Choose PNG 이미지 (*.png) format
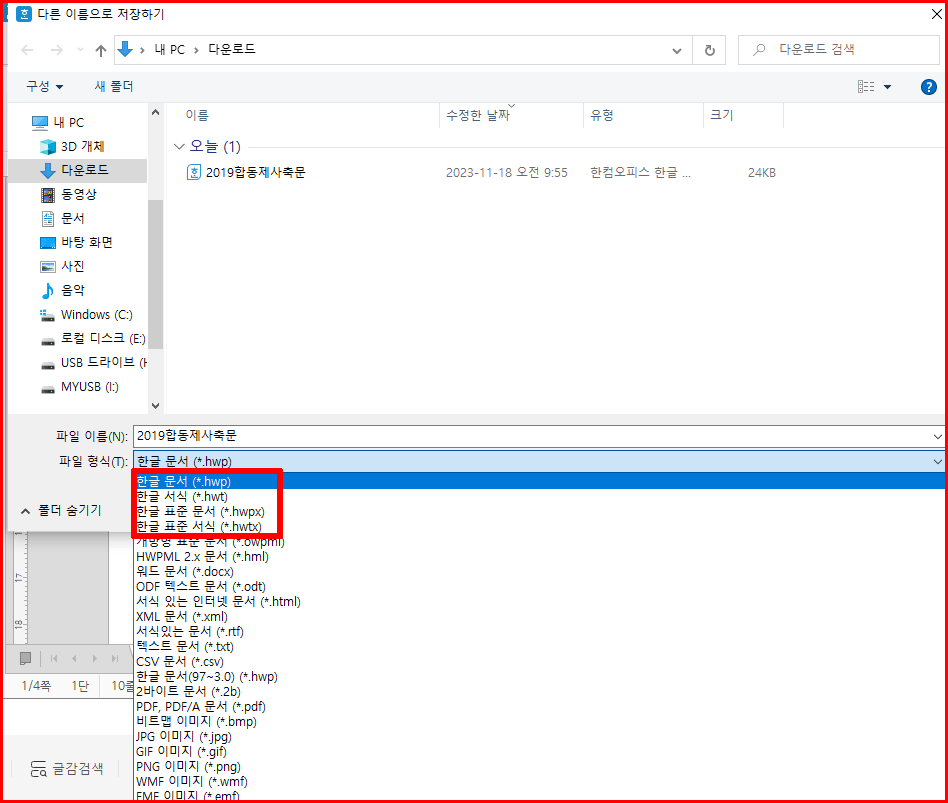948x803 pixels. [189, 767]
